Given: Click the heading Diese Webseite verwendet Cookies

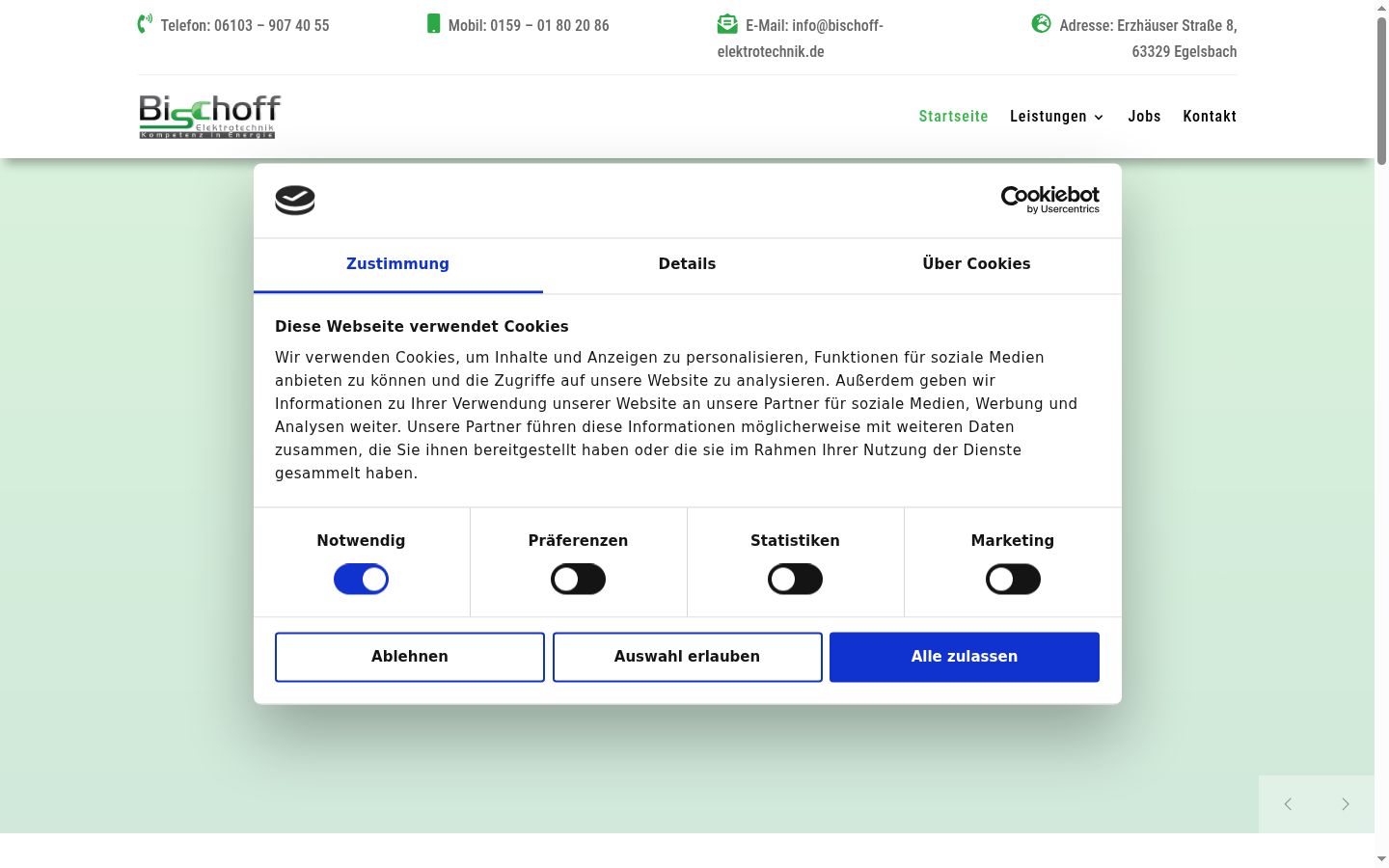Looking at the screenshot, I should [x=422, y=327].
